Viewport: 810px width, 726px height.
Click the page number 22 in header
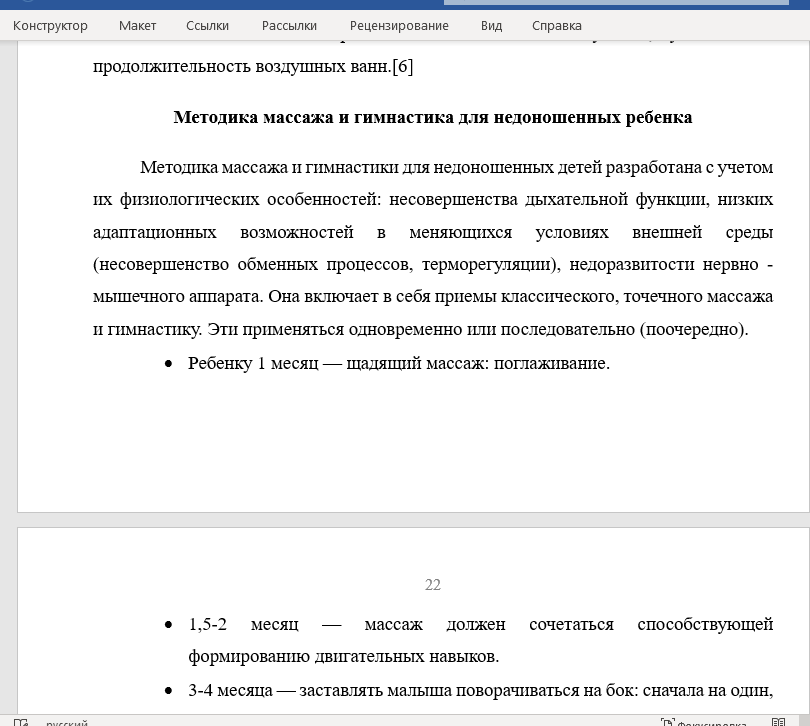point(432,585)
